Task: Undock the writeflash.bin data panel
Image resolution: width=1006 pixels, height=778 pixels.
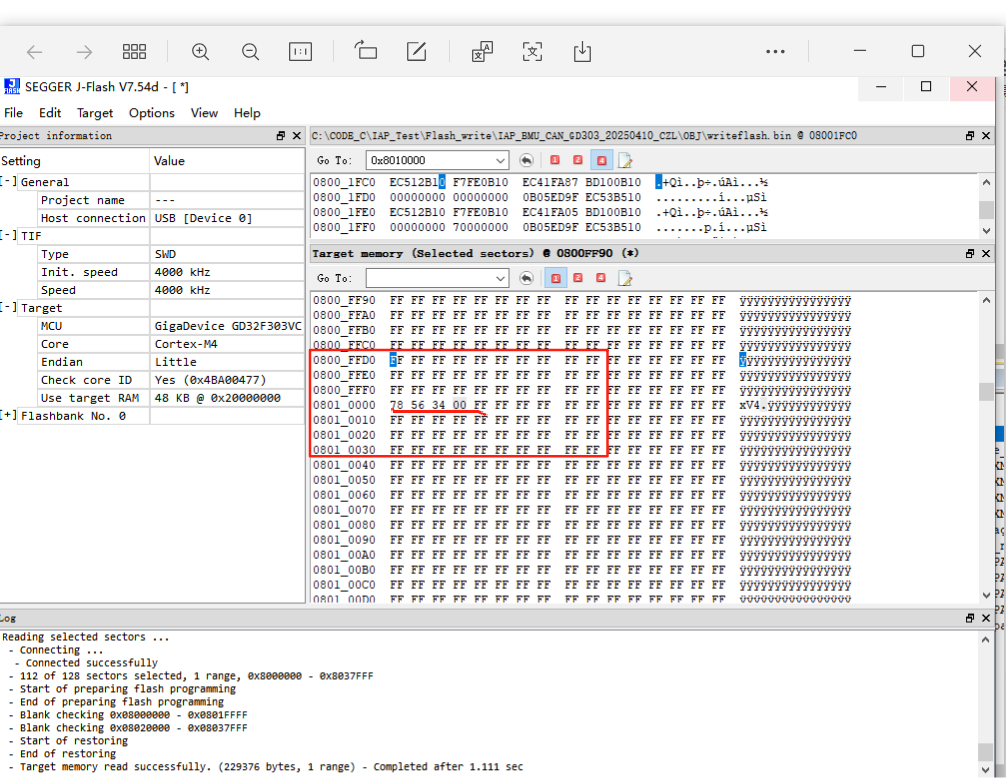Action: coord(969,135)
